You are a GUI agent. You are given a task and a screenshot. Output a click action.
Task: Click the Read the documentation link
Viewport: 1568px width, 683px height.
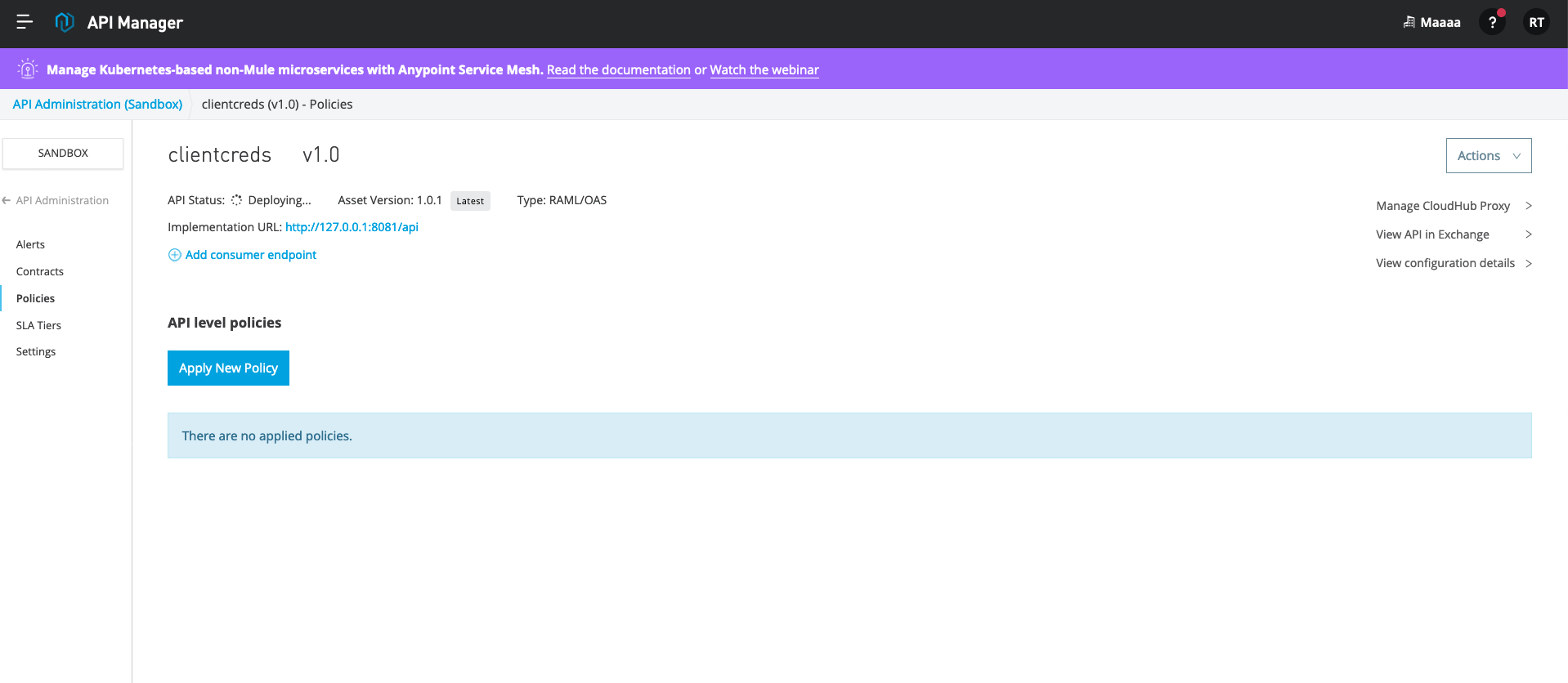click(618, 69)
